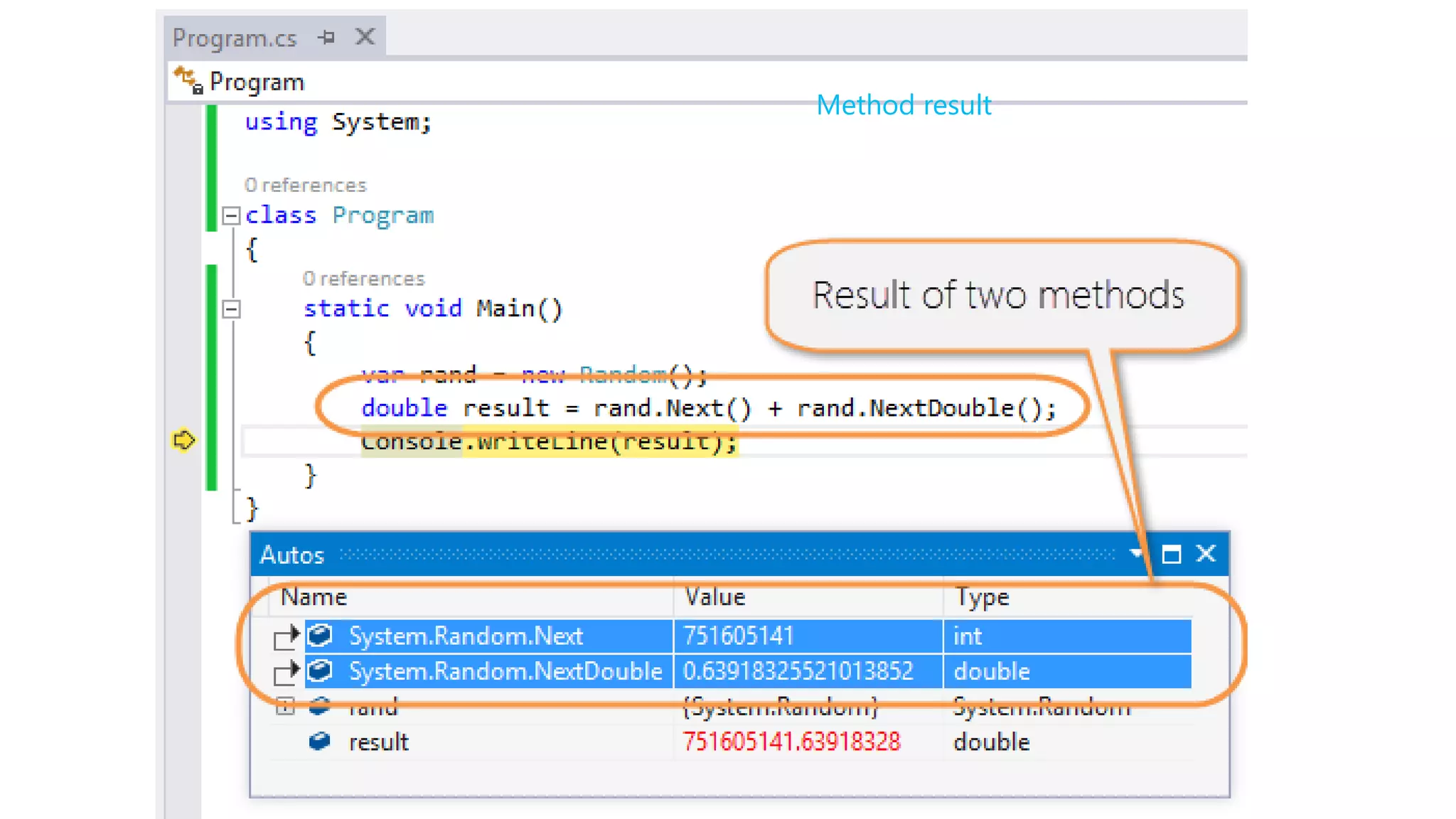
Task: Pin the Program.cs tab
Action: tap(326, 37)
